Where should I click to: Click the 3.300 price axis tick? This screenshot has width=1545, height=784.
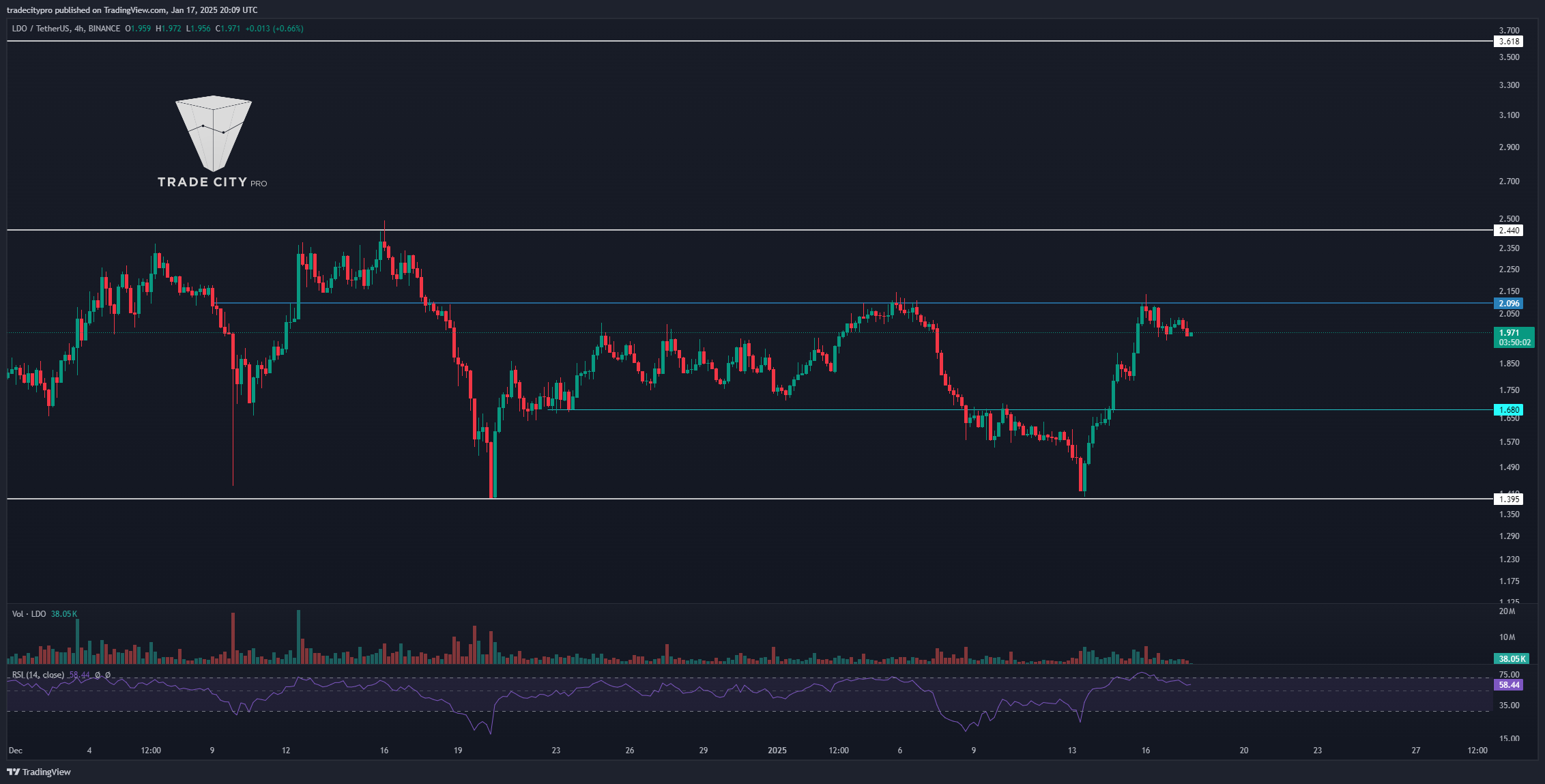[1509, 85]
